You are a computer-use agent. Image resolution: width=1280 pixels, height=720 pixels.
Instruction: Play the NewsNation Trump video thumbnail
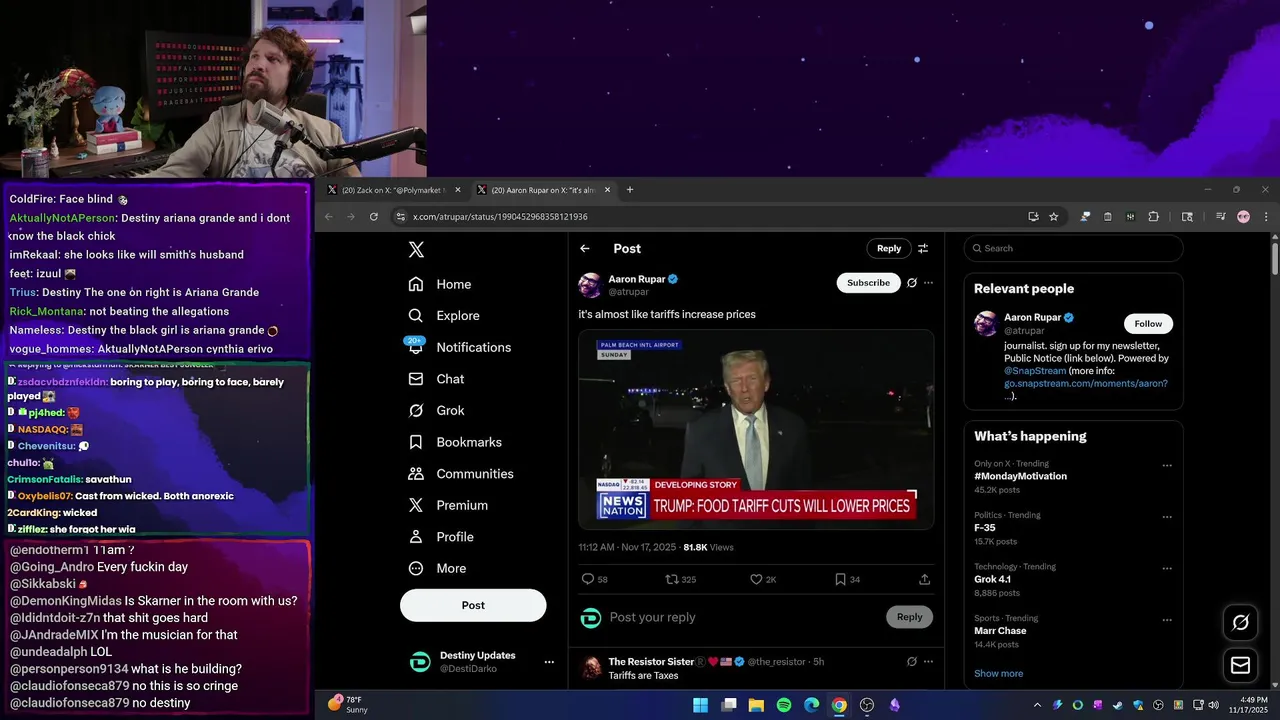coord(756,429)
